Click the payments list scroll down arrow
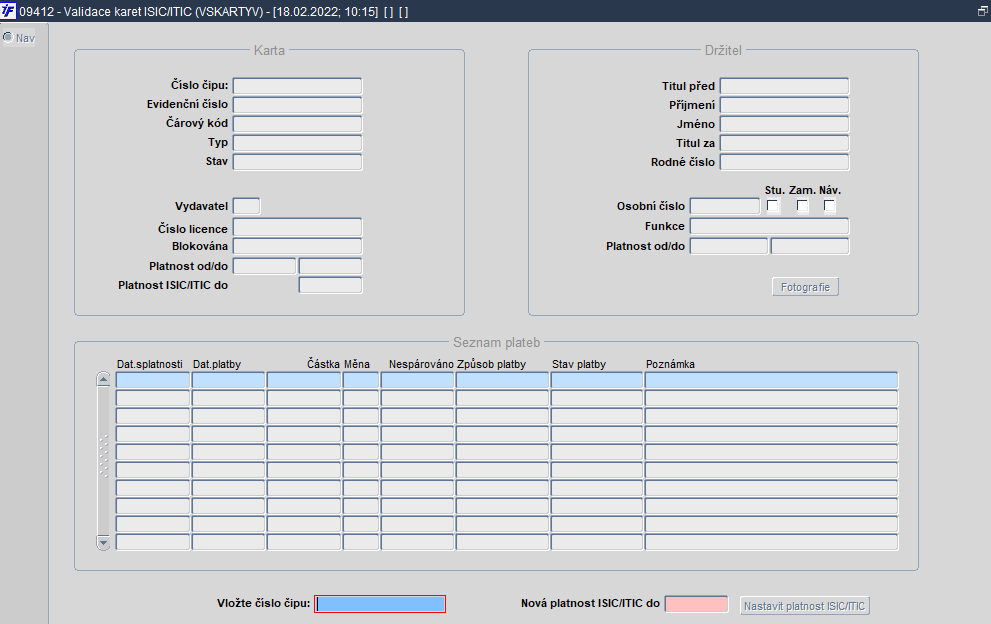This screenshot has width=991, height=624. (x=104, y=542)
